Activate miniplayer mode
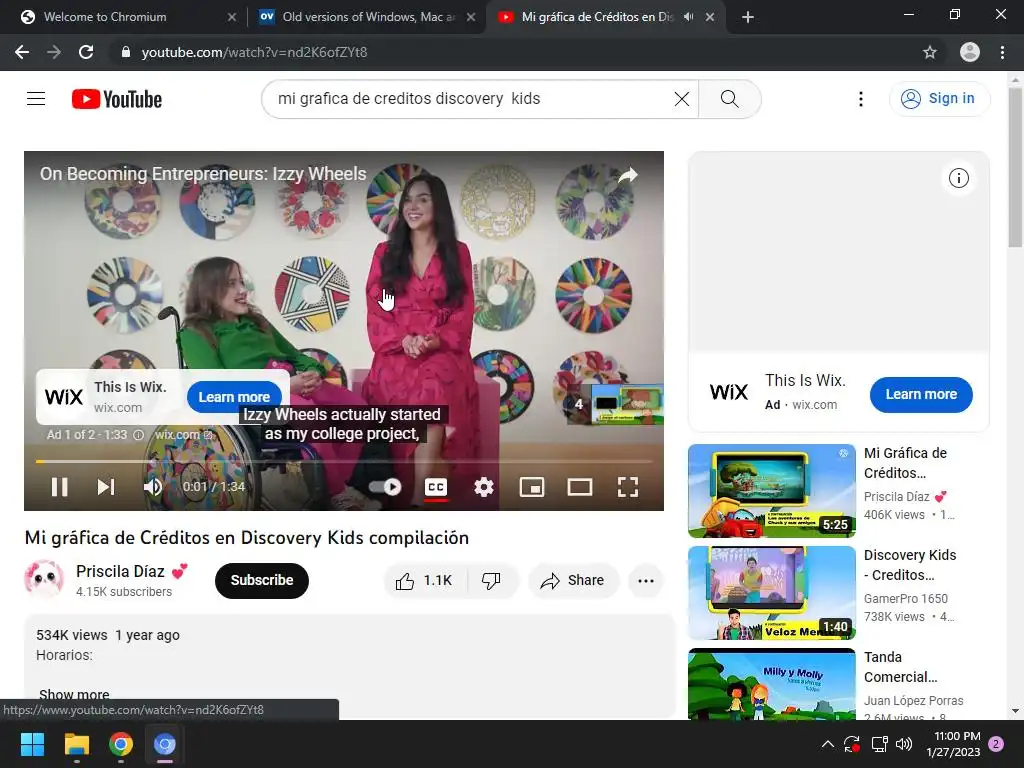 pyautogui.click(x=532, y=487)
